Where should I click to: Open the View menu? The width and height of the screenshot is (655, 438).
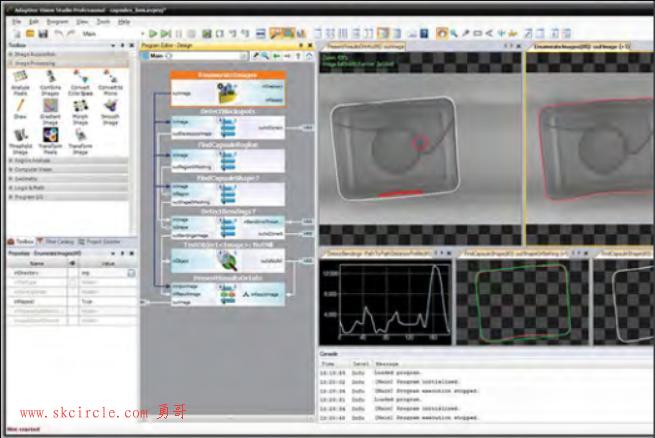tap(82, 21)
